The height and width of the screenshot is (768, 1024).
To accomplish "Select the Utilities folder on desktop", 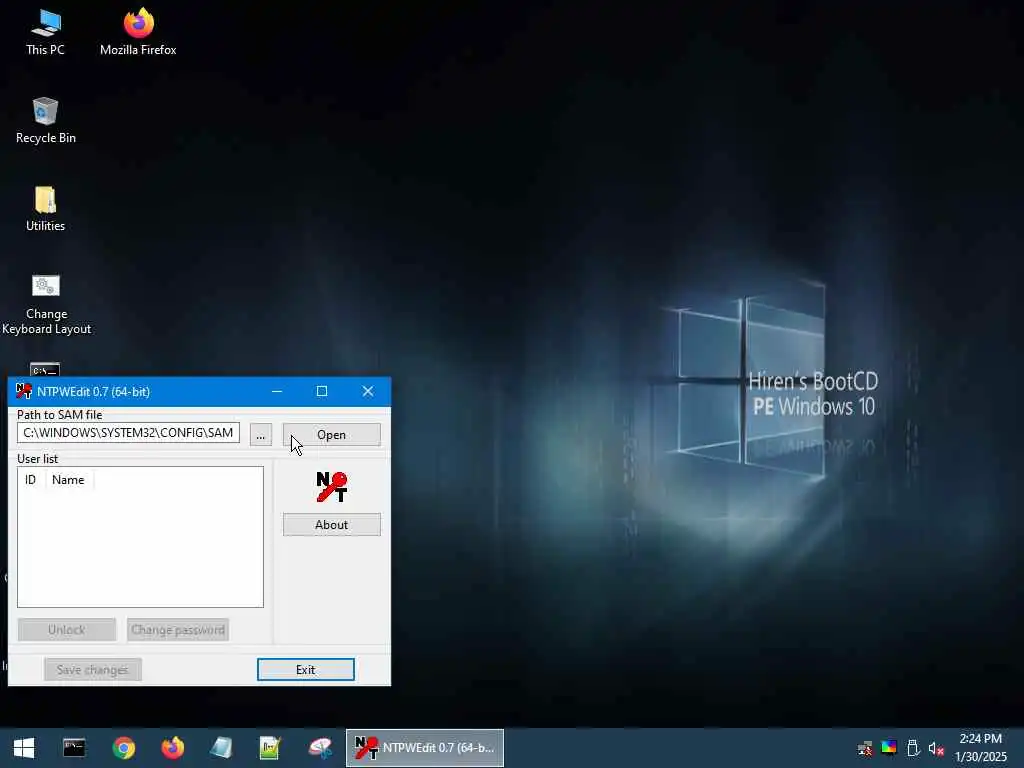I will (45, 208).
